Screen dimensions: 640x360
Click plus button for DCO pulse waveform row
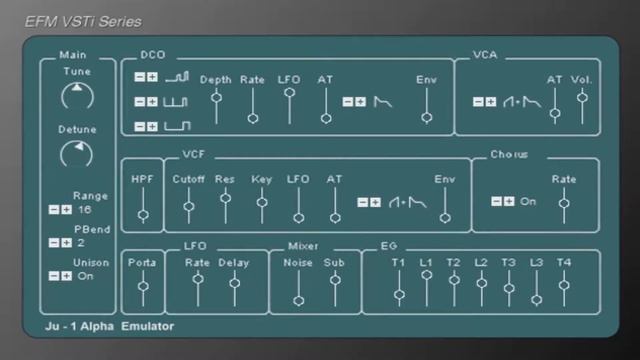pos(152,102)
